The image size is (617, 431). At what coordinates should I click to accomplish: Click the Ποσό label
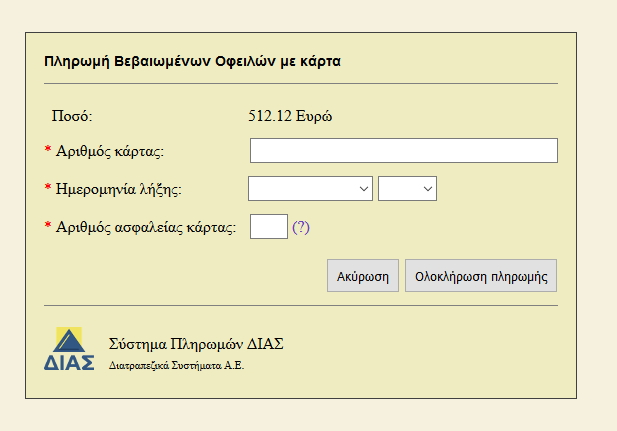[x=72, y=116]
